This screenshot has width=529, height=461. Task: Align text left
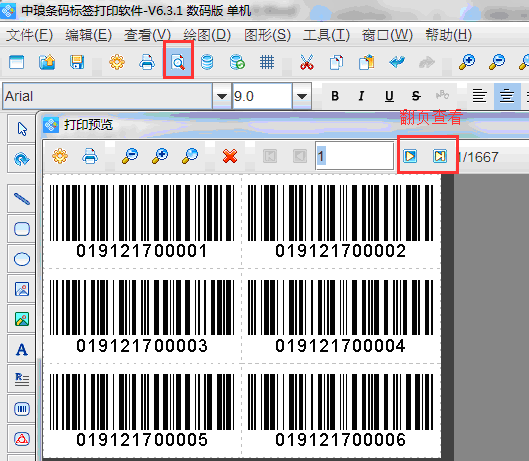(479, 96)
